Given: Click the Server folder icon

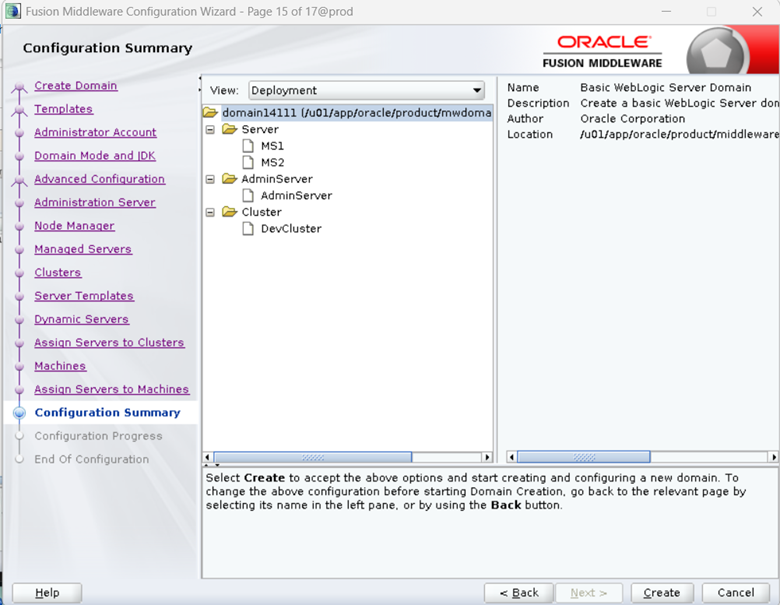Looking at the screenshot, I should pyautogui.click(x=229, y=129).
